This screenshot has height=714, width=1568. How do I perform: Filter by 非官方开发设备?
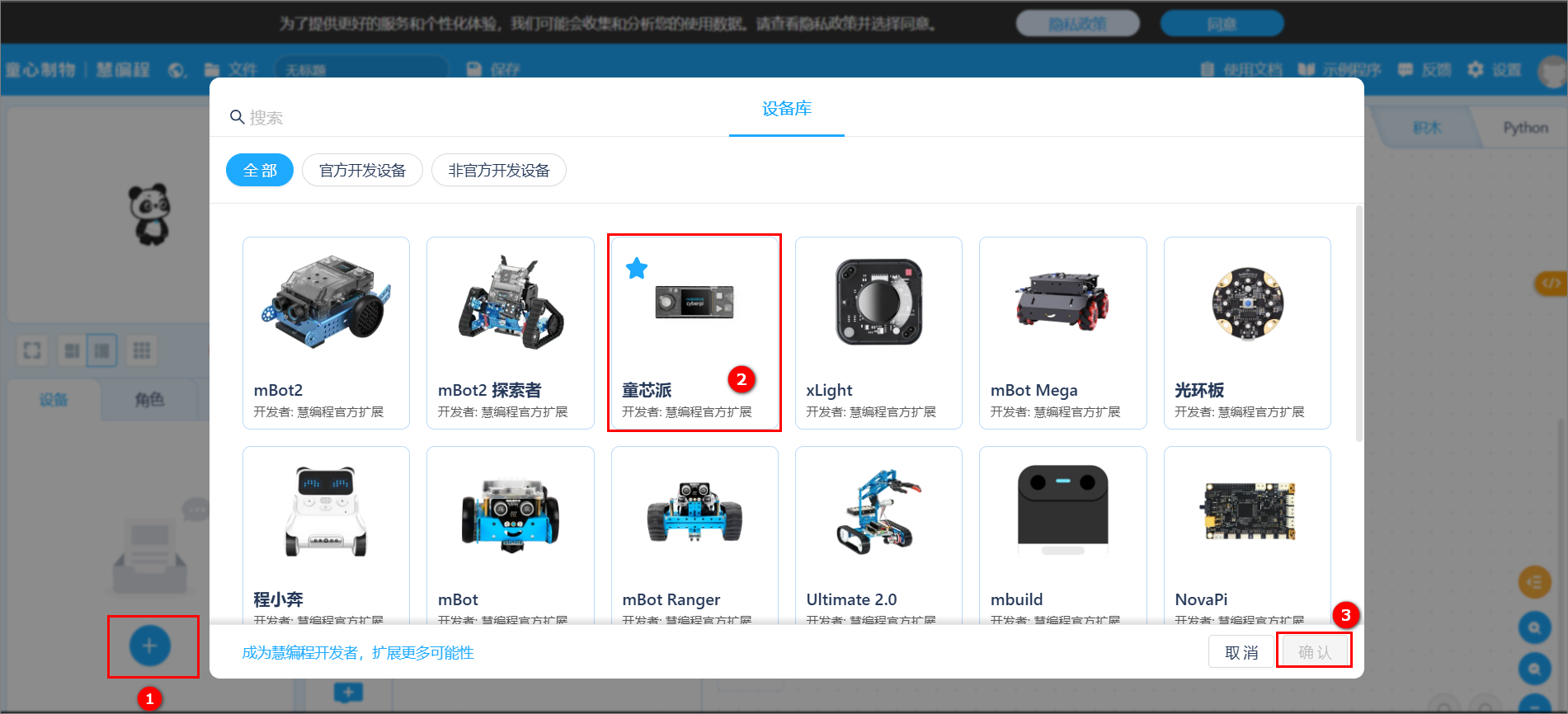[x=499, y=170]
